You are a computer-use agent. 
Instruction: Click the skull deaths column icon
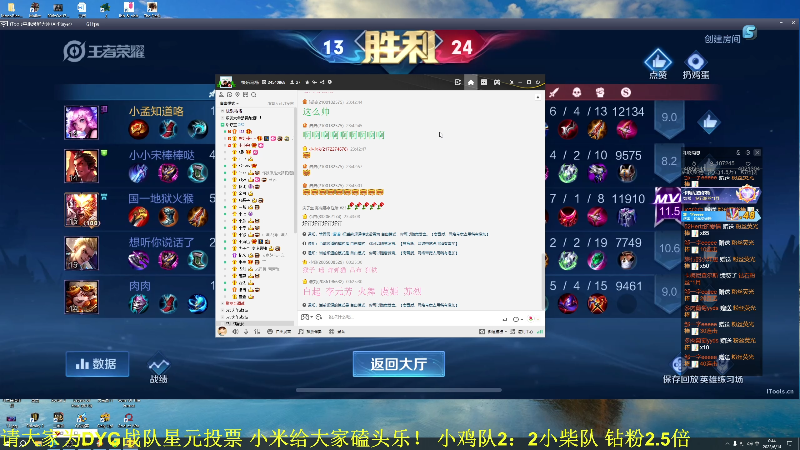pos(577,92)
